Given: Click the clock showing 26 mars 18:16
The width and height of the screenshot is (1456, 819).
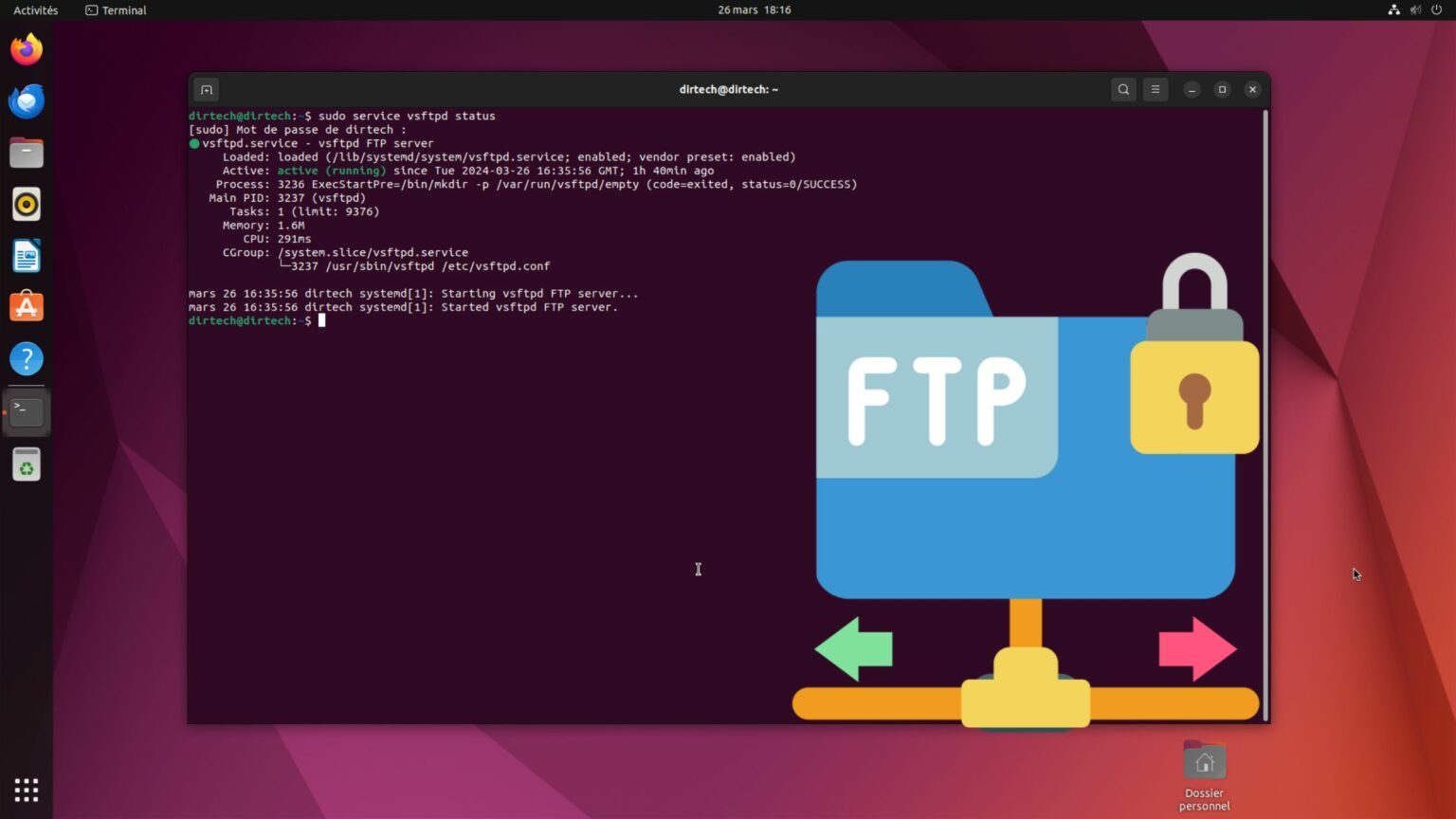Looking at the screenshot, I should [x=754, y=9].
